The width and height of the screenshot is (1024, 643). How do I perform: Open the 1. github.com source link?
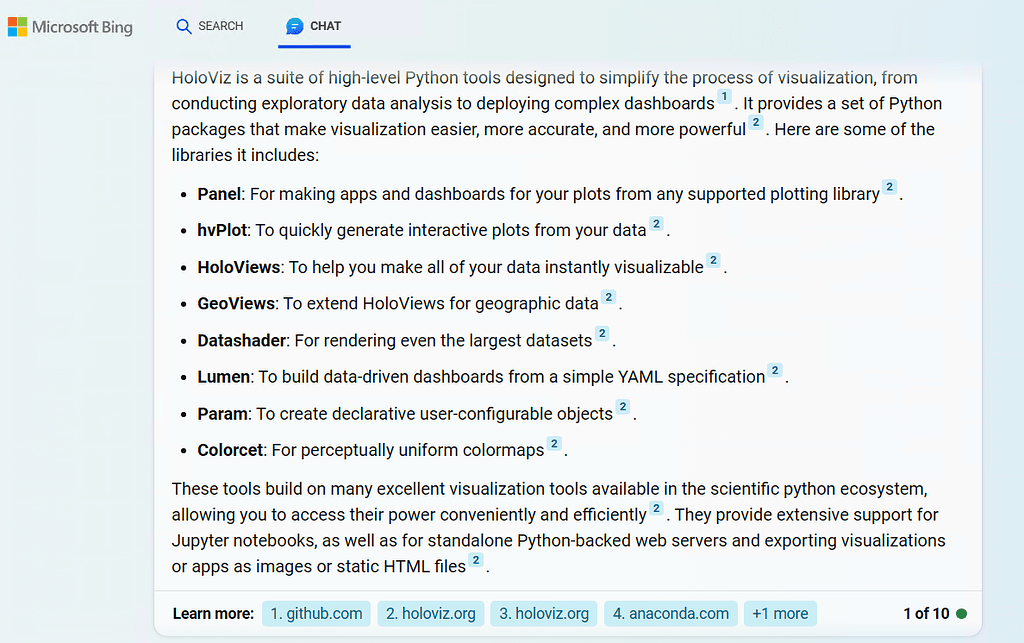click(316, 613)
